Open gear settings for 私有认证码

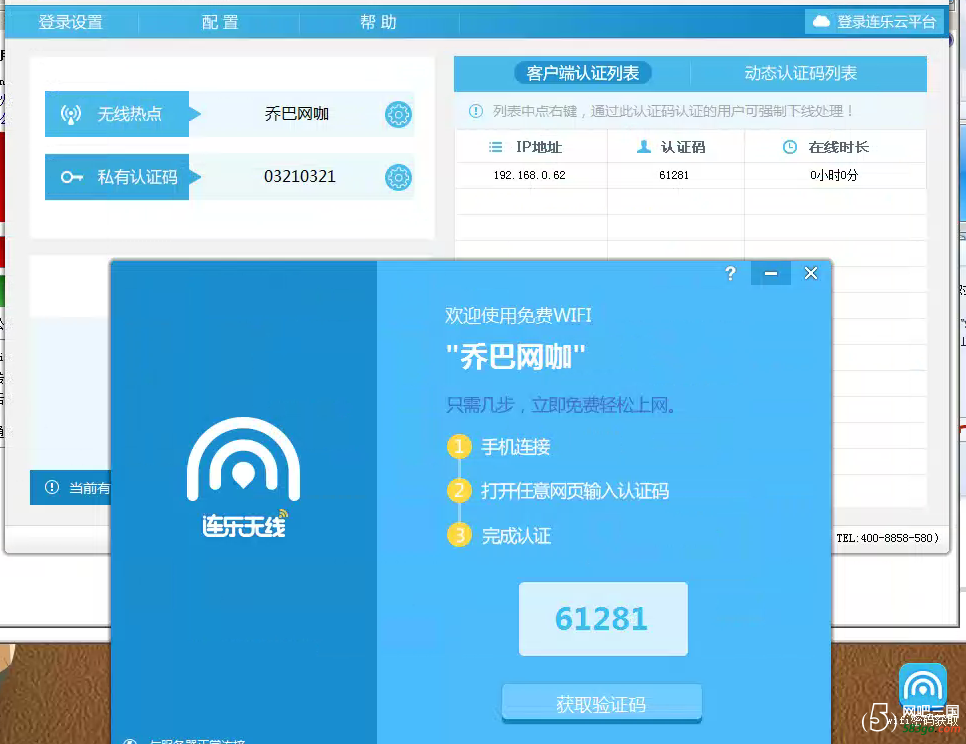pyautogui.click(x=398, y=177)
